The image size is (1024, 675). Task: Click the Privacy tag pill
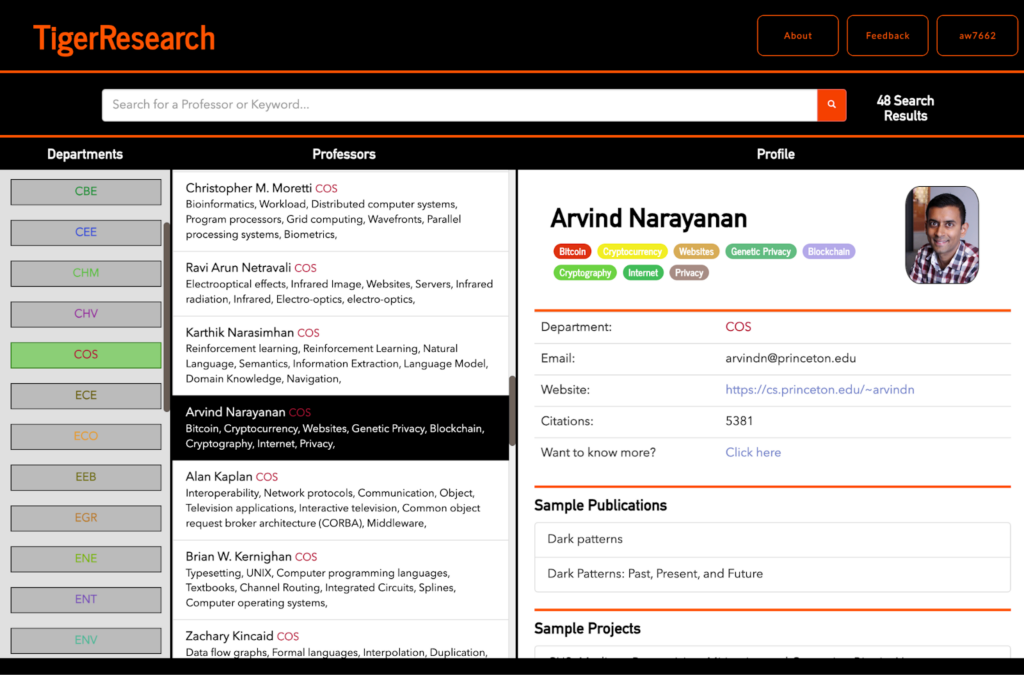click(x=689, y=272)
